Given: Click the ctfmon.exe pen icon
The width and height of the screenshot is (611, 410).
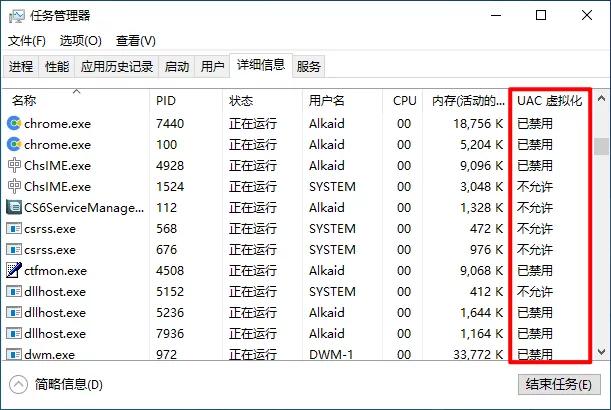Looking at the screenshot, I should [14, 270].
